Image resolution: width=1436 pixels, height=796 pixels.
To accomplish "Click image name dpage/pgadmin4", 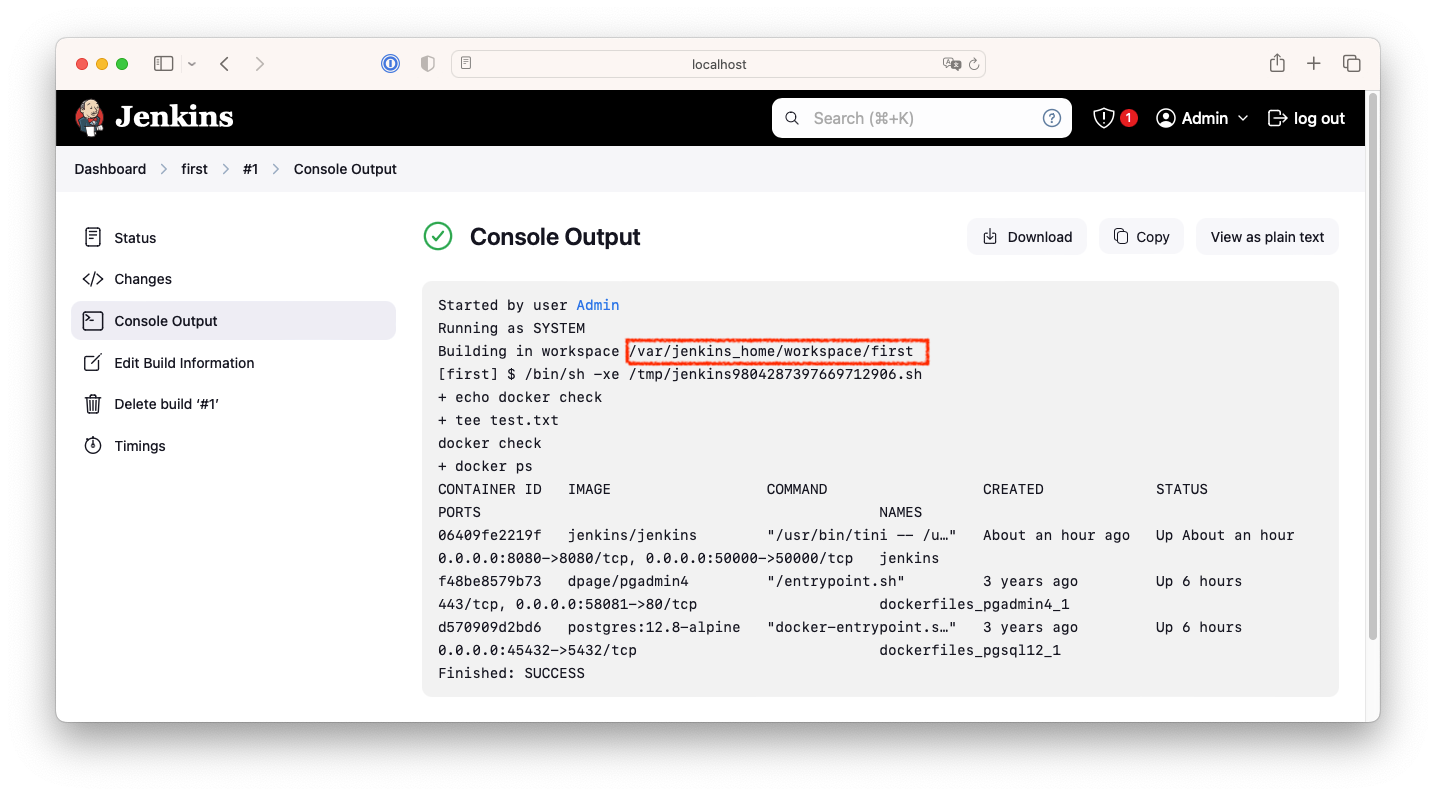I will 628,581.
